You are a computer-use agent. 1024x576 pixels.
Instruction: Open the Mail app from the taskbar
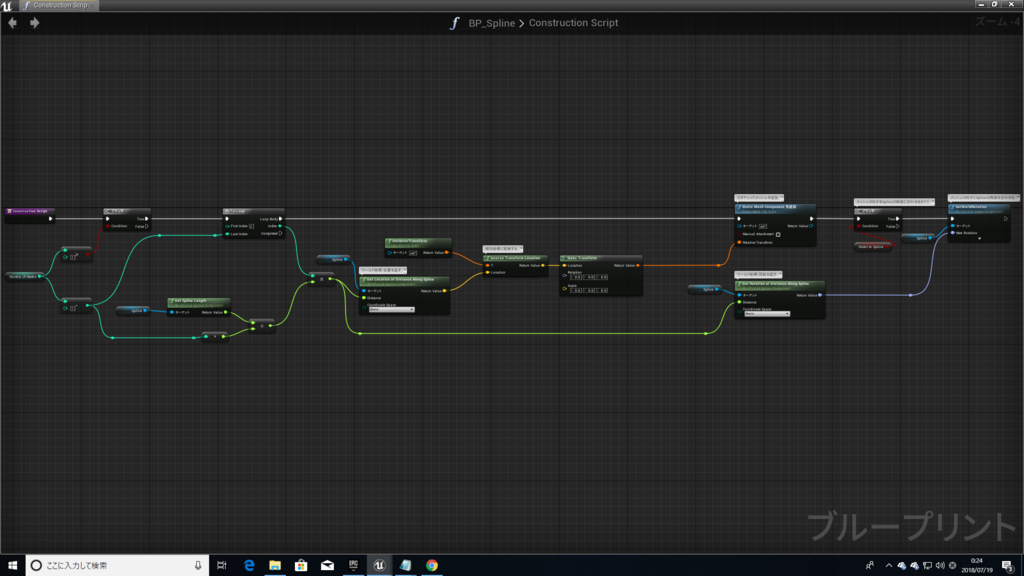coord(327,566)
